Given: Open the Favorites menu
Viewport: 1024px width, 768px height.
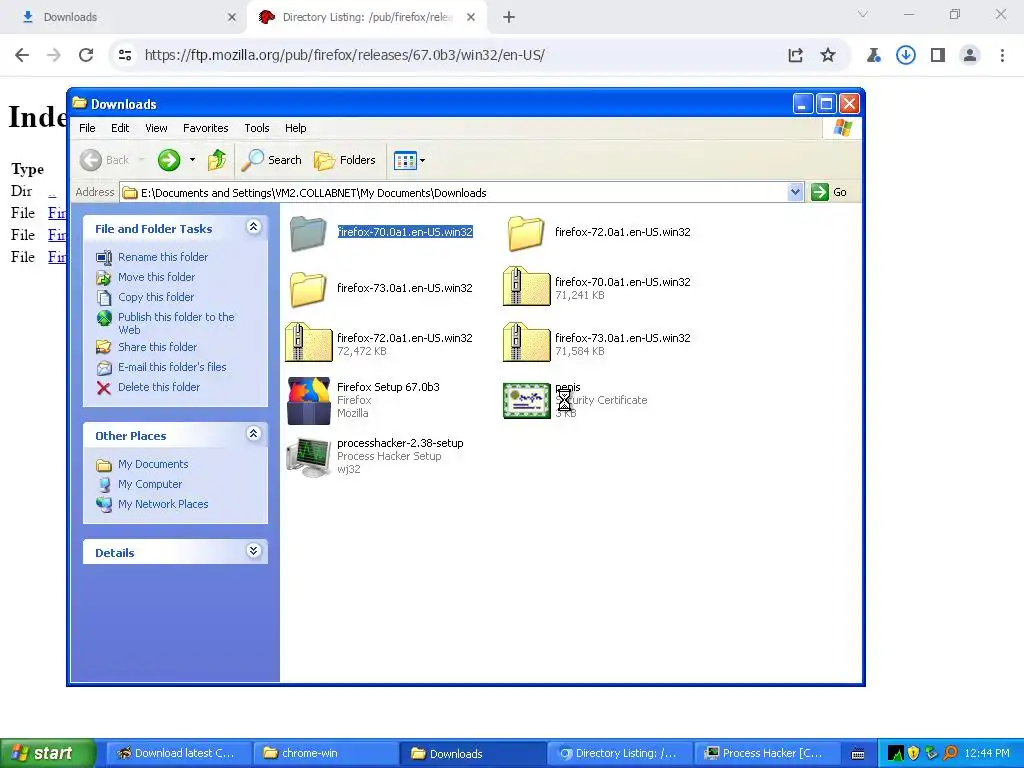Looking at the screenshot, I should 206,128.
